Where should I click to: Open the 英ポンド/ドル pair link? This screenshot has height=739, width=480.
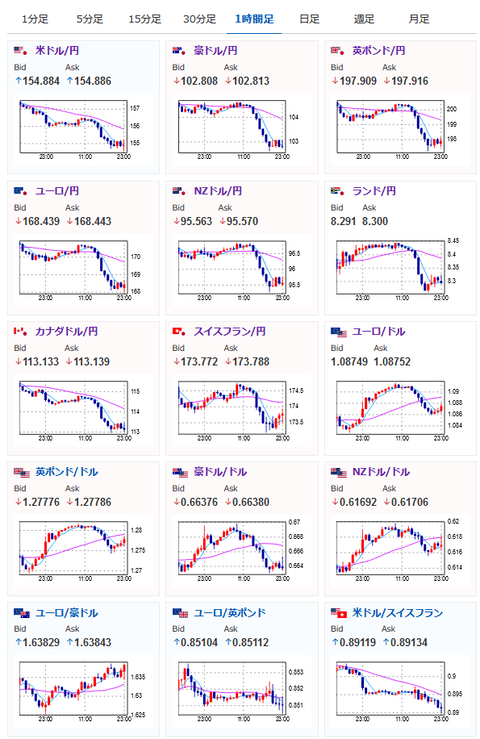(x=66, y=472)
